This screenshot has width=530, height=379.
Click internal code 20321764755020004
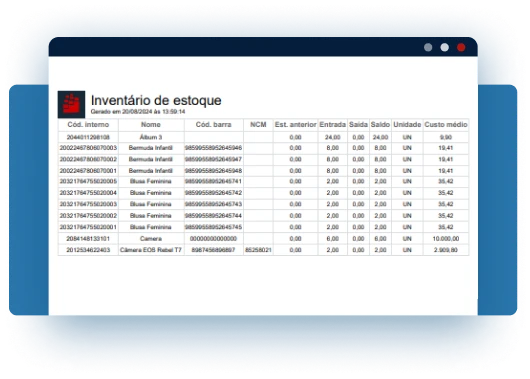(88, 193)
